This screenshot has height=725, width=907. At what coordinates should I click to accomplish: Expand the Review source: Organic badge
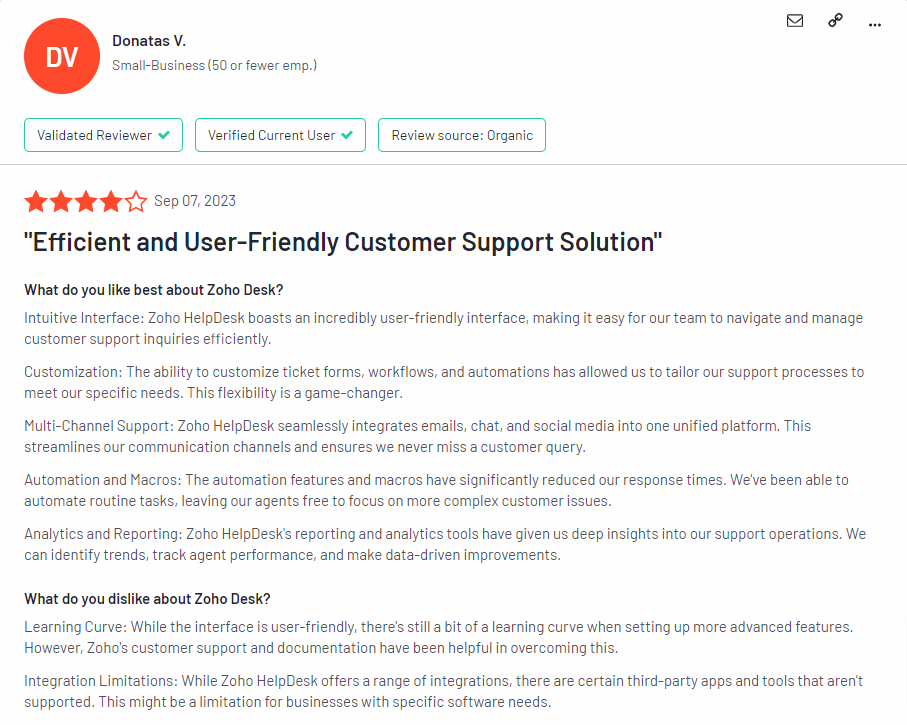(x=461, y=134)
